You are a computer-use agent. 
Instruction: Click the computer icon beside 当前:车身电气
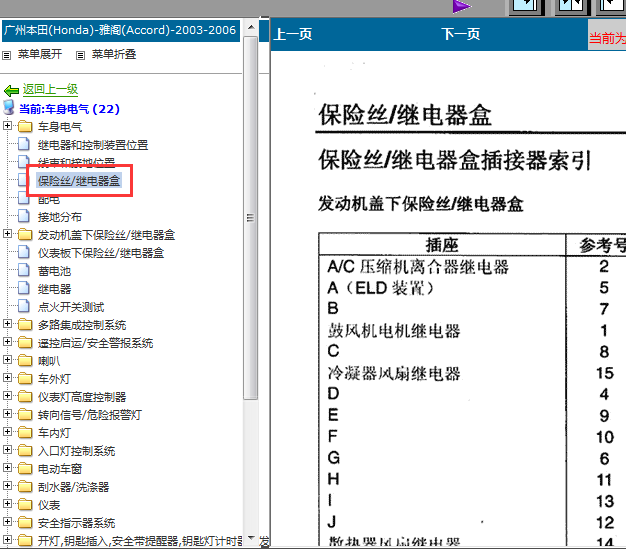pos(9,107)
